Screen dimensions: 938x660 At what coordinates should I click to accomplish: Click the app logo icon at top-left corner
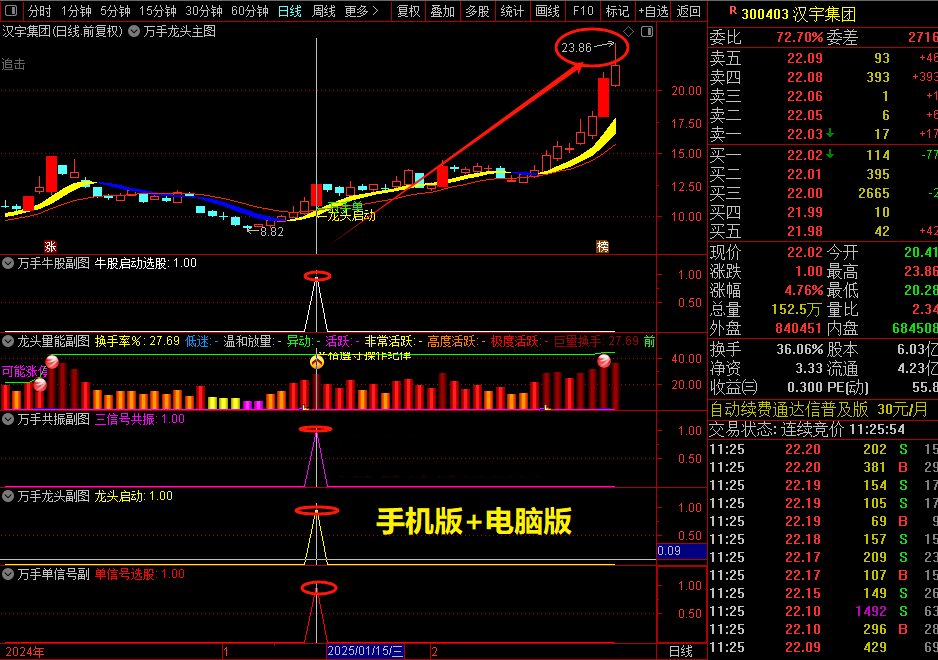coord(9,10)
